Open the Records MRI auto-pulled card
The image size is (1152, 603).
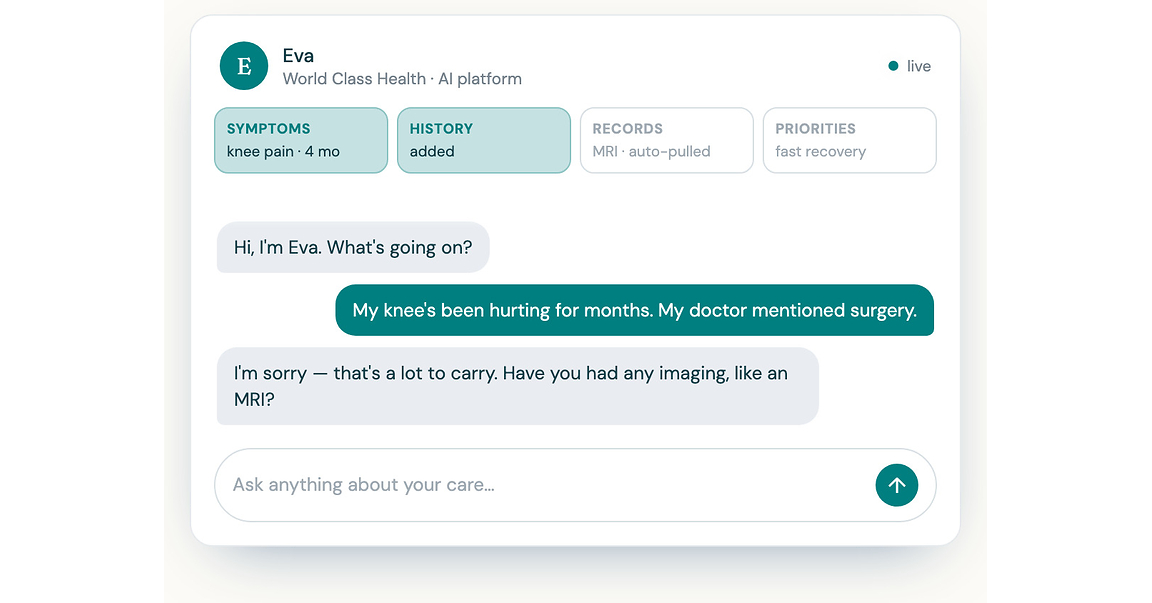click(x=667, y=140)
